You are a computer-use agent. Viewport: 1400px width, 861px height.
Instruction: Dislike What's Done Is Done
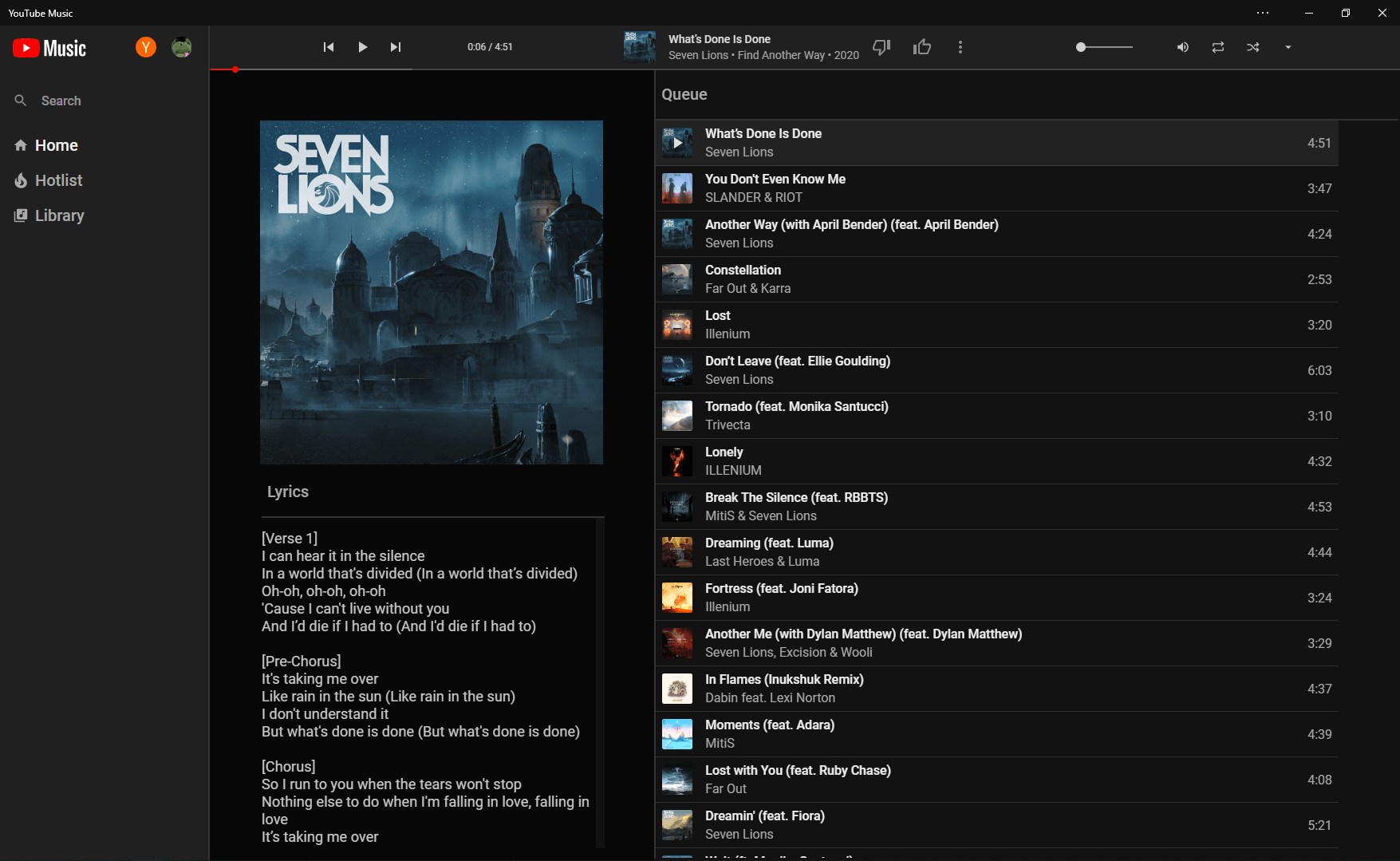pyautogui.click(x=881, y=47)
